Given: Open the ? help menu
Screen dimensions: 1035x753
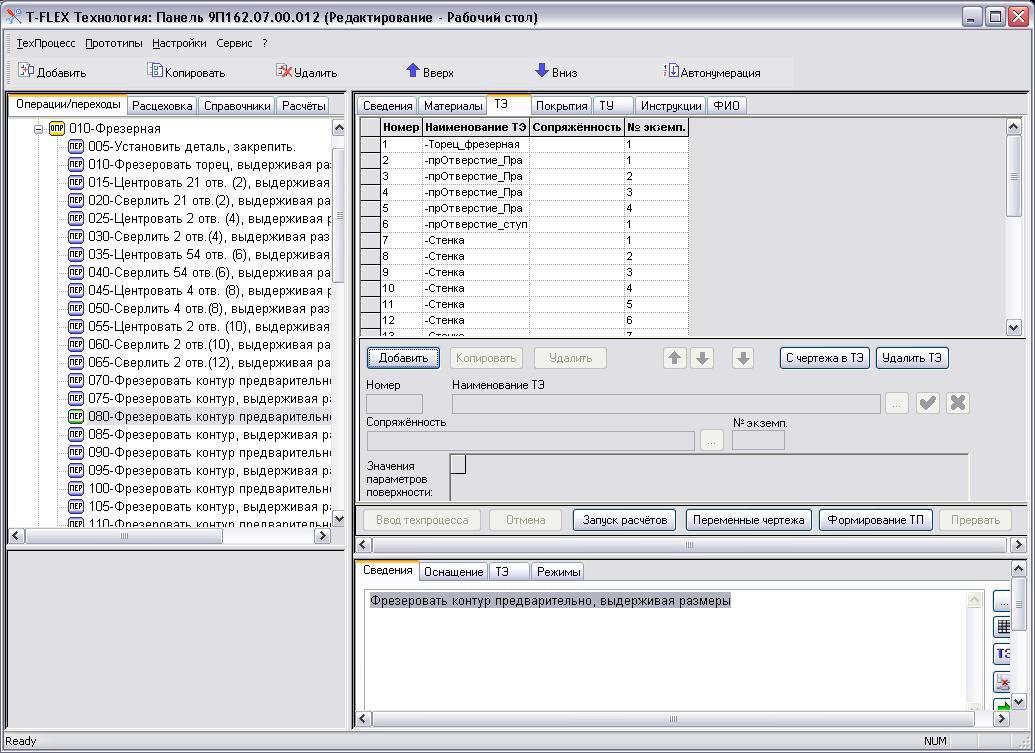Looking at the screenshot, I should (265, 44).
